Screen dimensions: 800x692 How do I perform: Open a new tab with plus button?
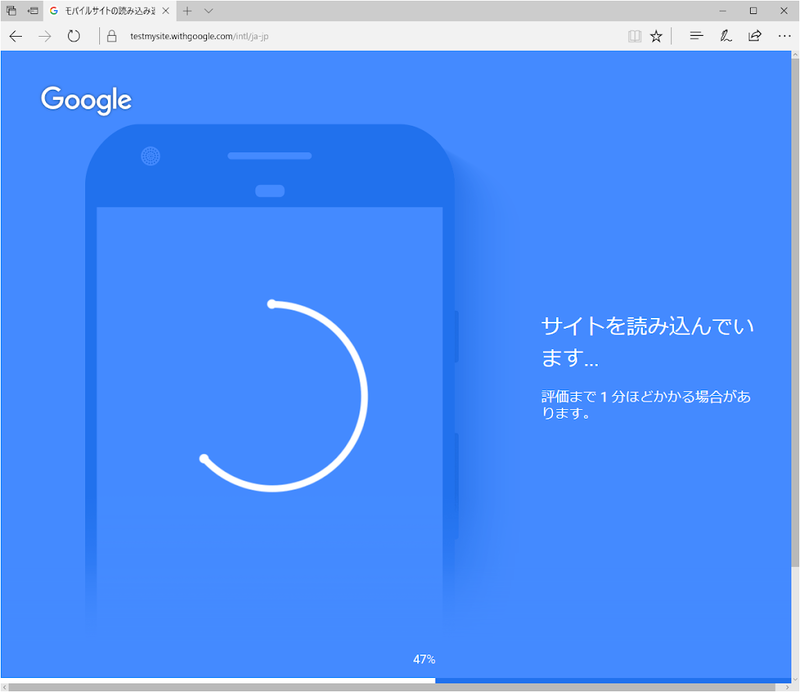coord(187,11)
